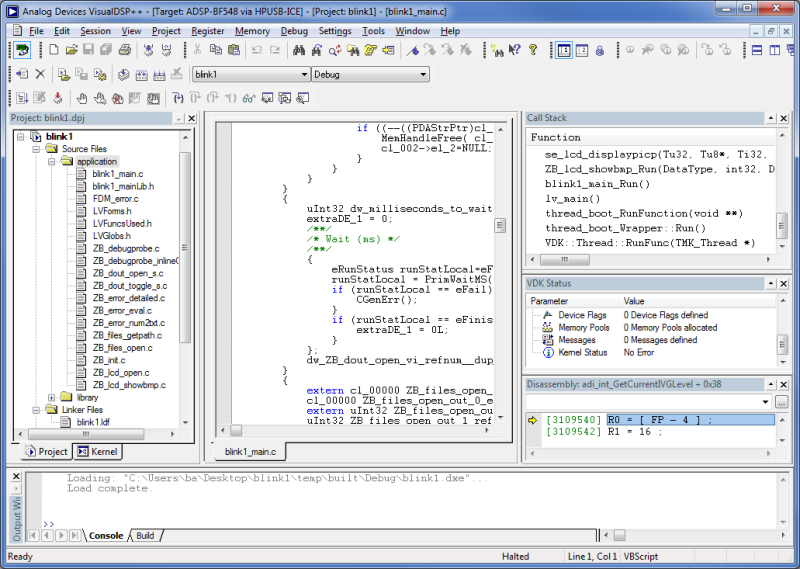Click the Find binoculars icon
This screenshot has height=569, width=800.
tap(299, 50)
